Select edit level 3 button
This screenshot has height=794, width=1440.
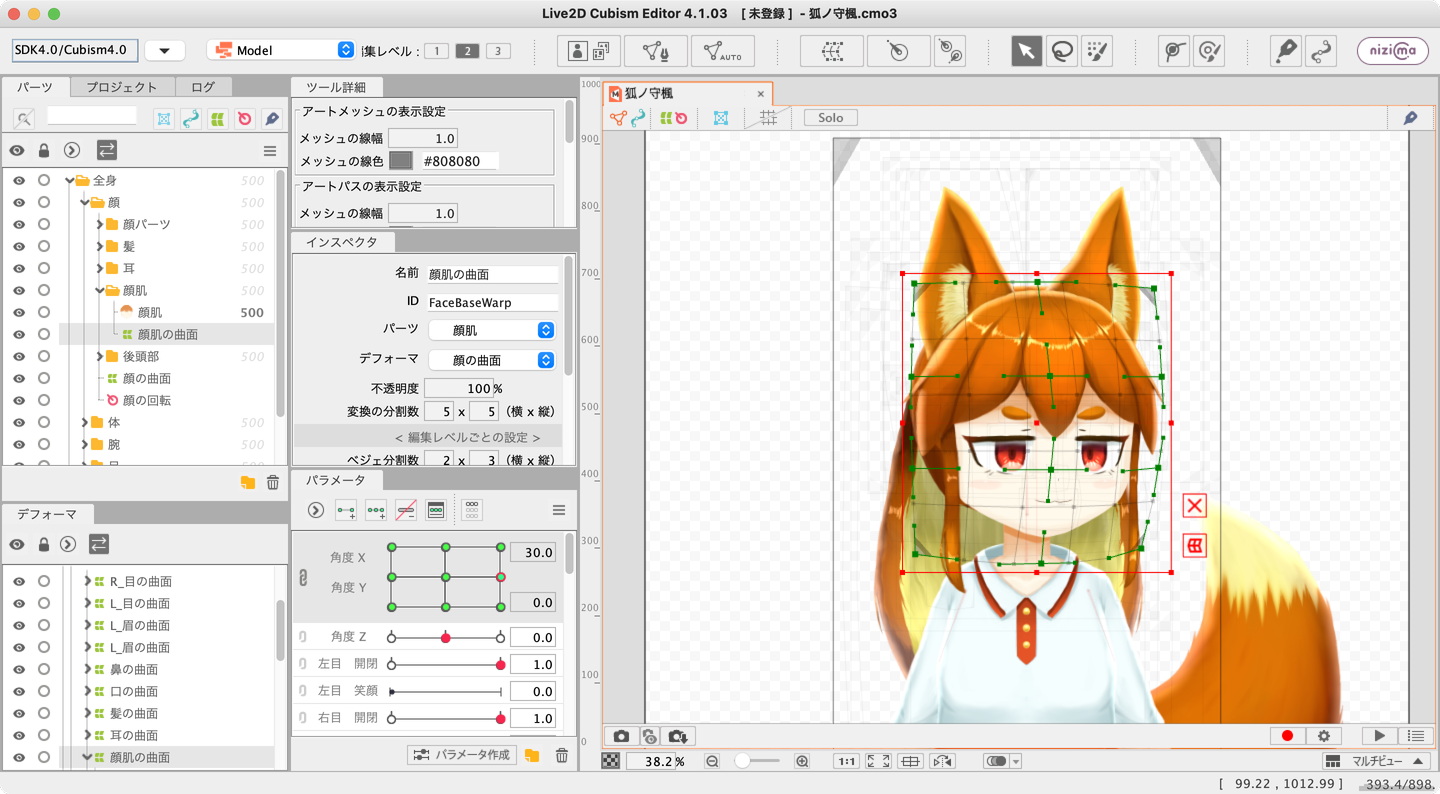(x=498, y=51)
